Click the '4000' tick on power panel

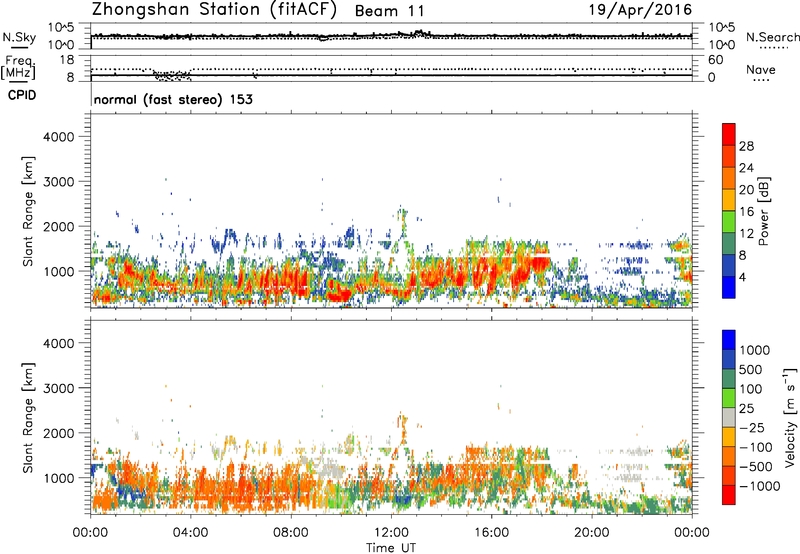tap(59, 137)
